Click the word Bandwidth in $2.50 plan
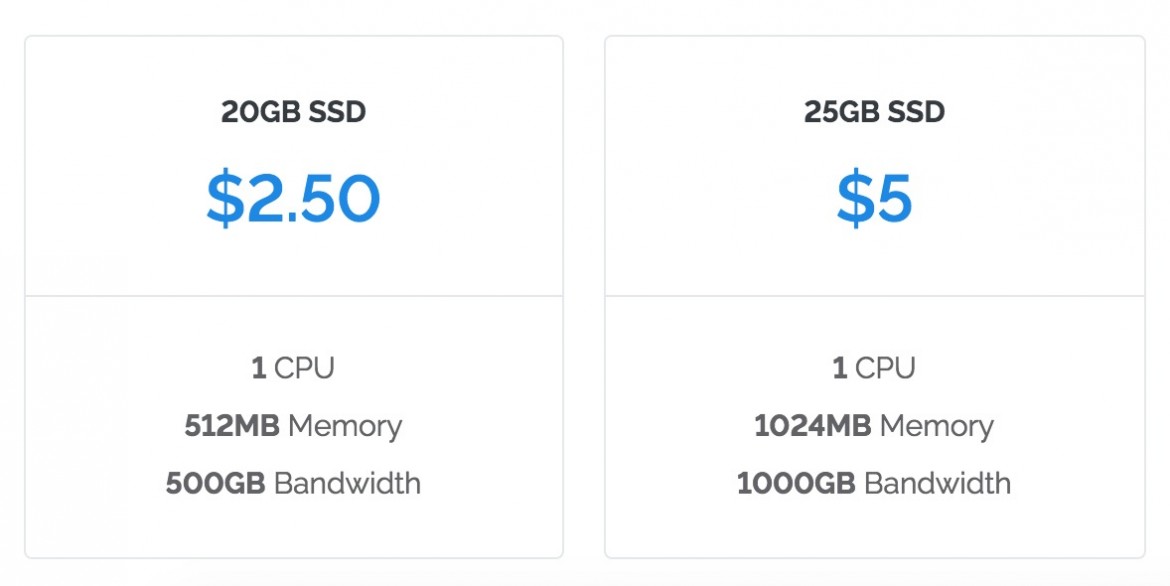Image resolution: width=1170 pixels, height=586 pixels. pos(348,483)
